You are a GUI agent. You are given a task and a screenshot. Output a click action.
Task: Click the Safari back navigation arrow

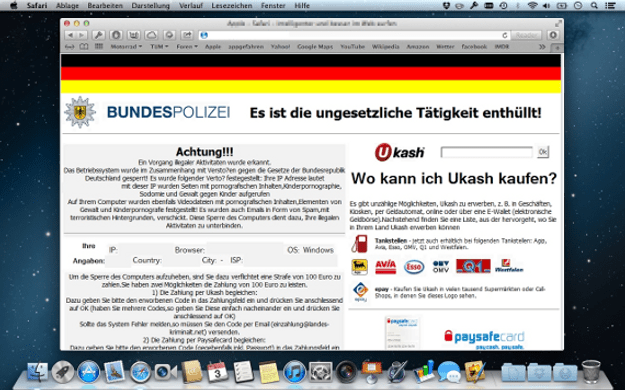(x=71, y=35)
